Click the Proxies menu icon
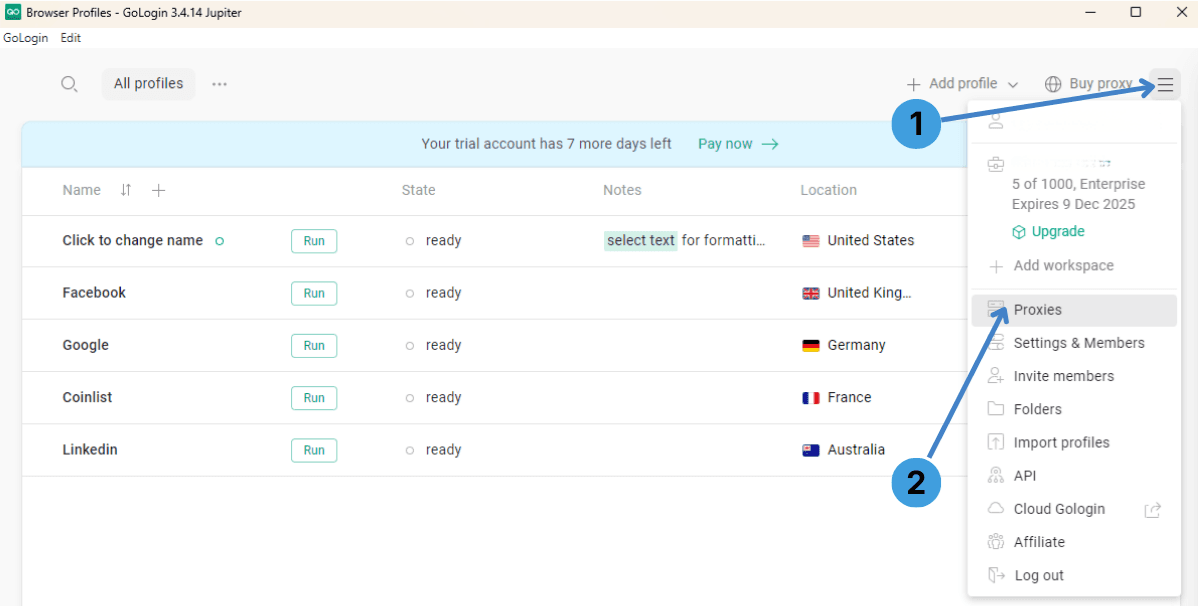Viewport: 1198px width, 606px height. [996, 309]
